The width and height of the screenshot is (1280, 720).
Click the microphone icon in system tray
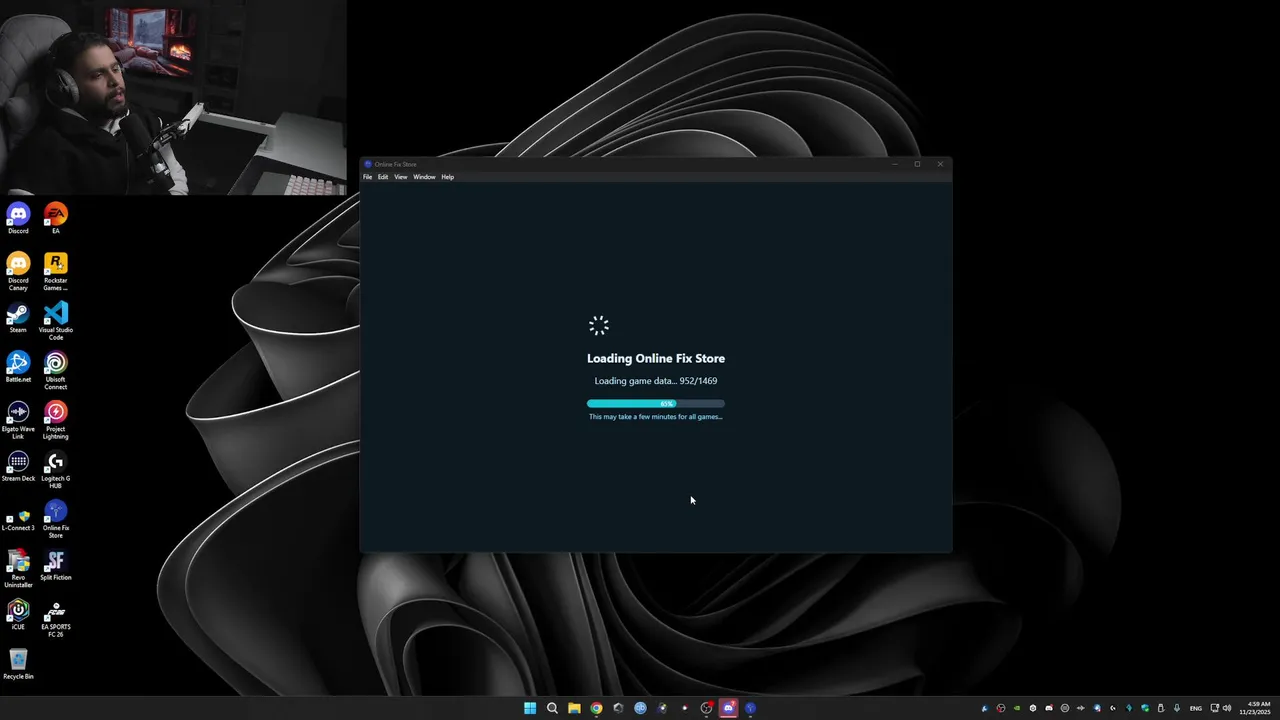pyautogui.click(x=1177, y=708)
